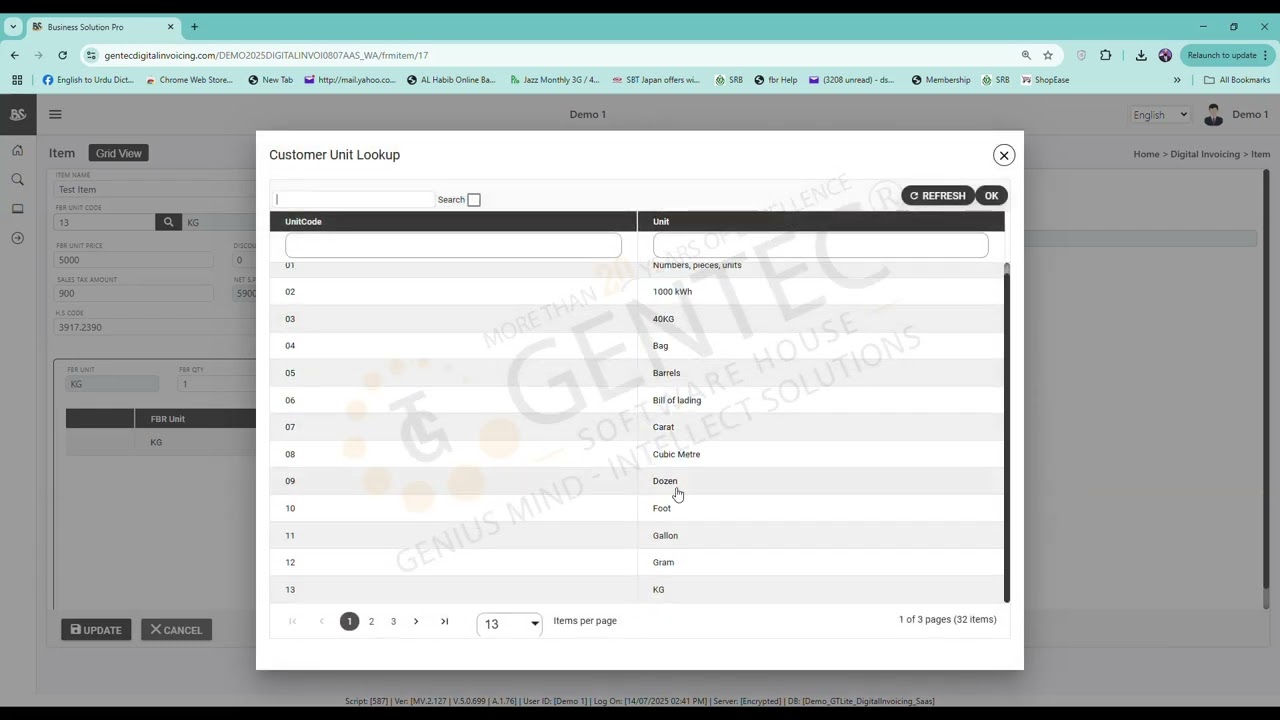Sort by the Unit column header
The image size is (1280, 720).
[820, 221]
